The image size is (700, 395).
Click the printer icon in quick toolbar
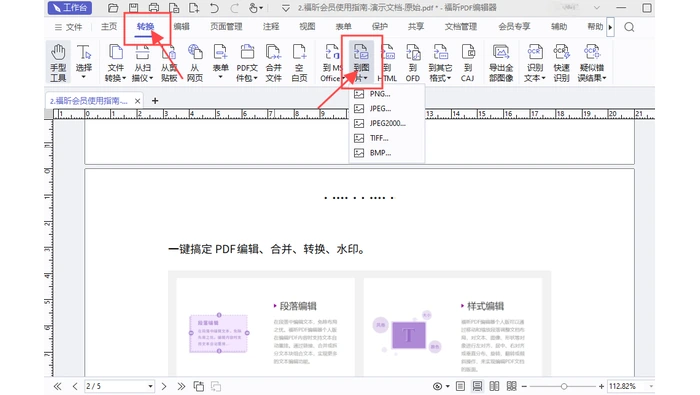pos(154,8)
